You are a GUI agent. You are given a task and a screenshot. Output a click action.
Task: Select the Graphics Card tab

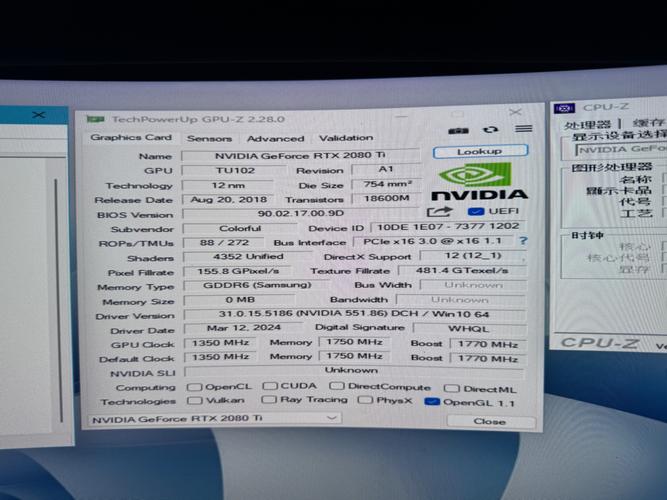131,137
